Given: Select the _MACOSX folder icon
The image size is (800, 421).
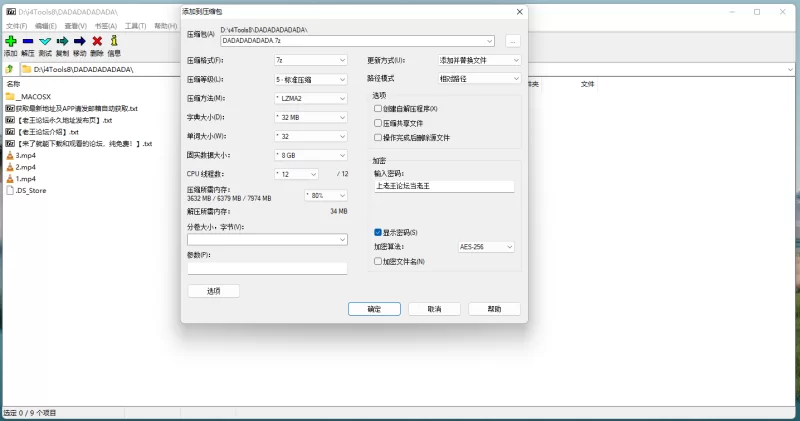Looking at the screenshot, I should [x=10, y=96].
